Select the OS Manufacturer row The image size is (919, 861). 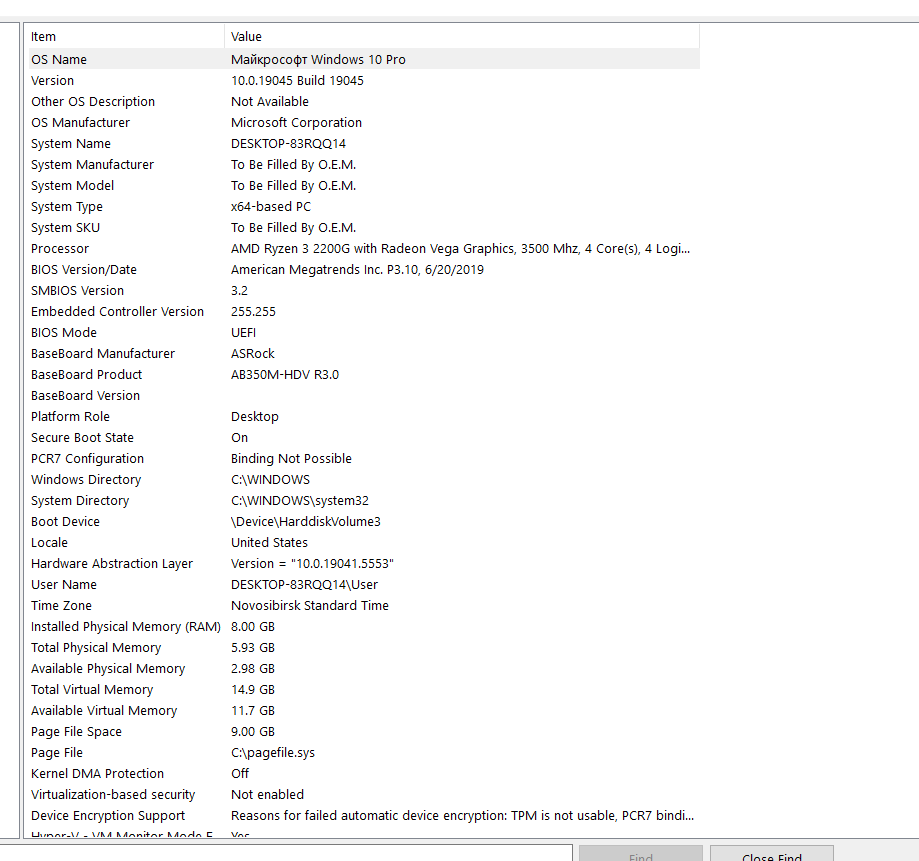364,122
